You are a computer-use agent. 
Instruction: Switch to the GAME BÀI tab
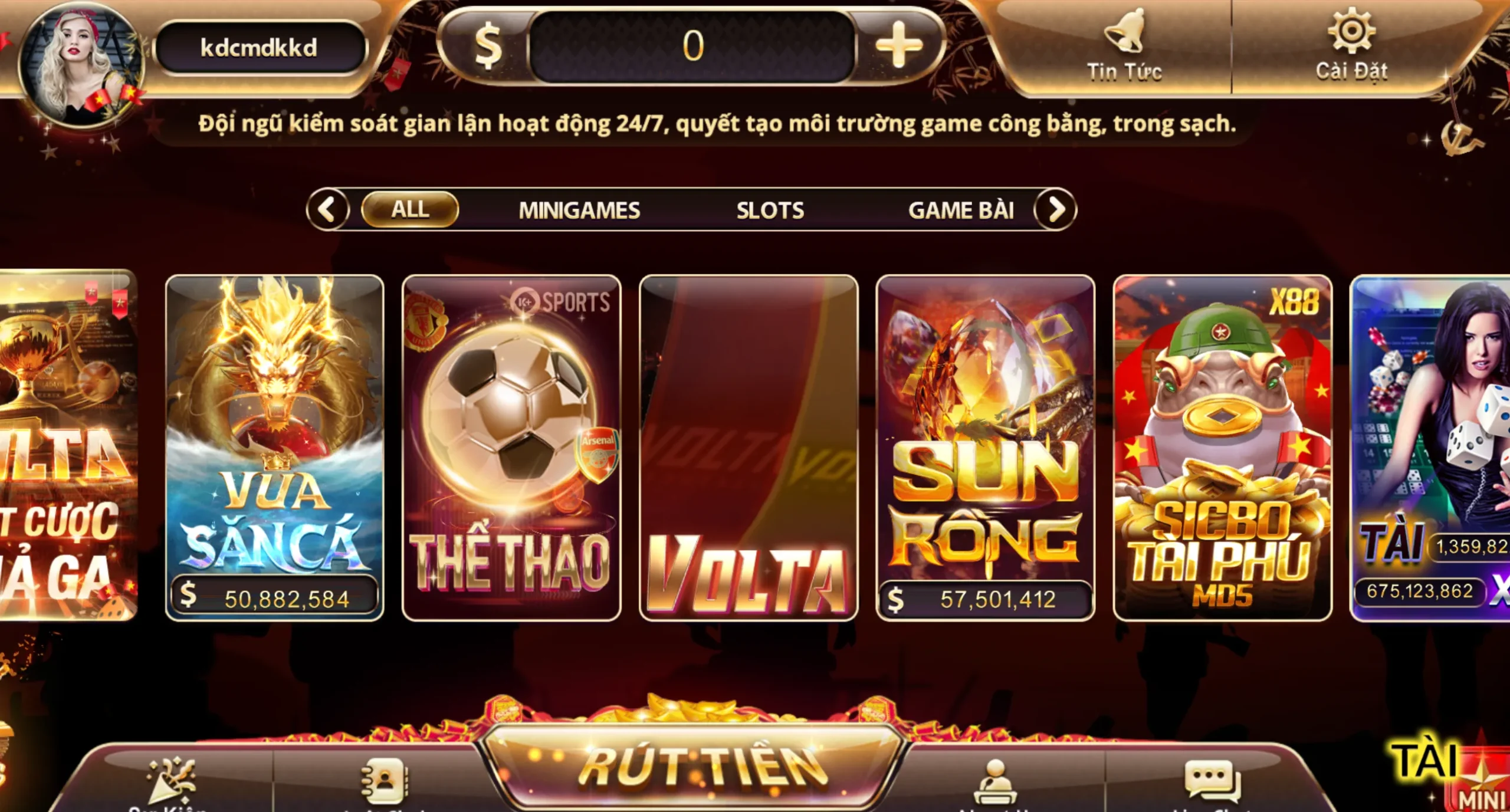click(x=961, y=211)
